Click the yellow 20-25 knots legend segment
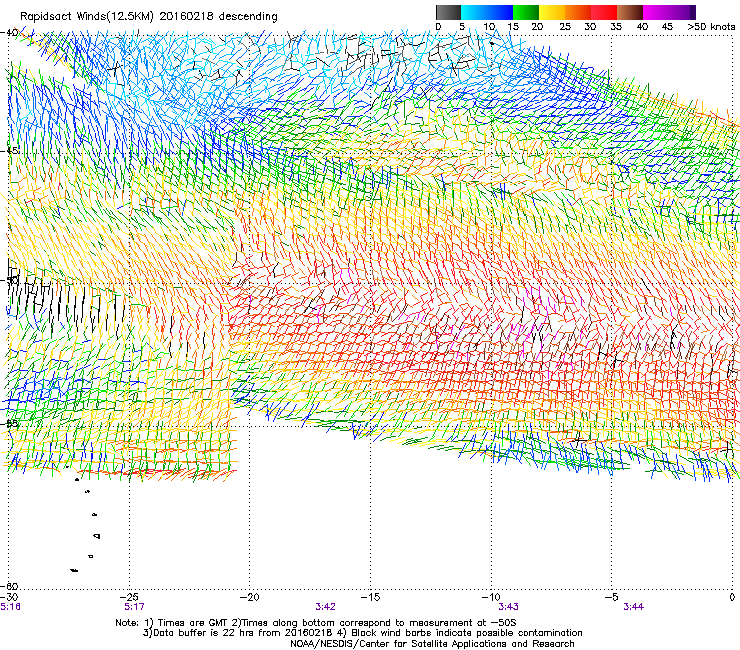The image size is (740, 650). point(552,12)
